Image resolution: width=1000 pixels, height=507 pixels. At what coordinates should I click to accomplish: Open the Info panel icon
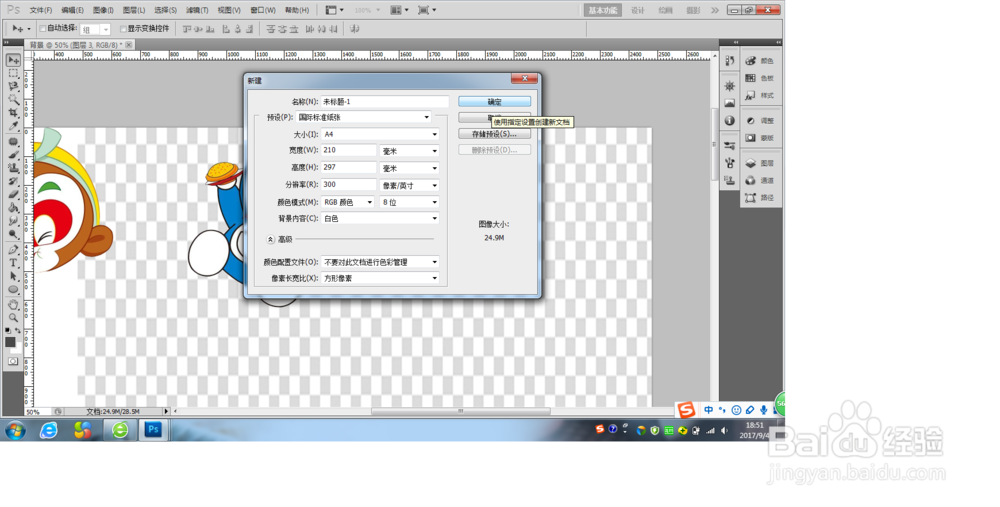[x=730, y=121]
